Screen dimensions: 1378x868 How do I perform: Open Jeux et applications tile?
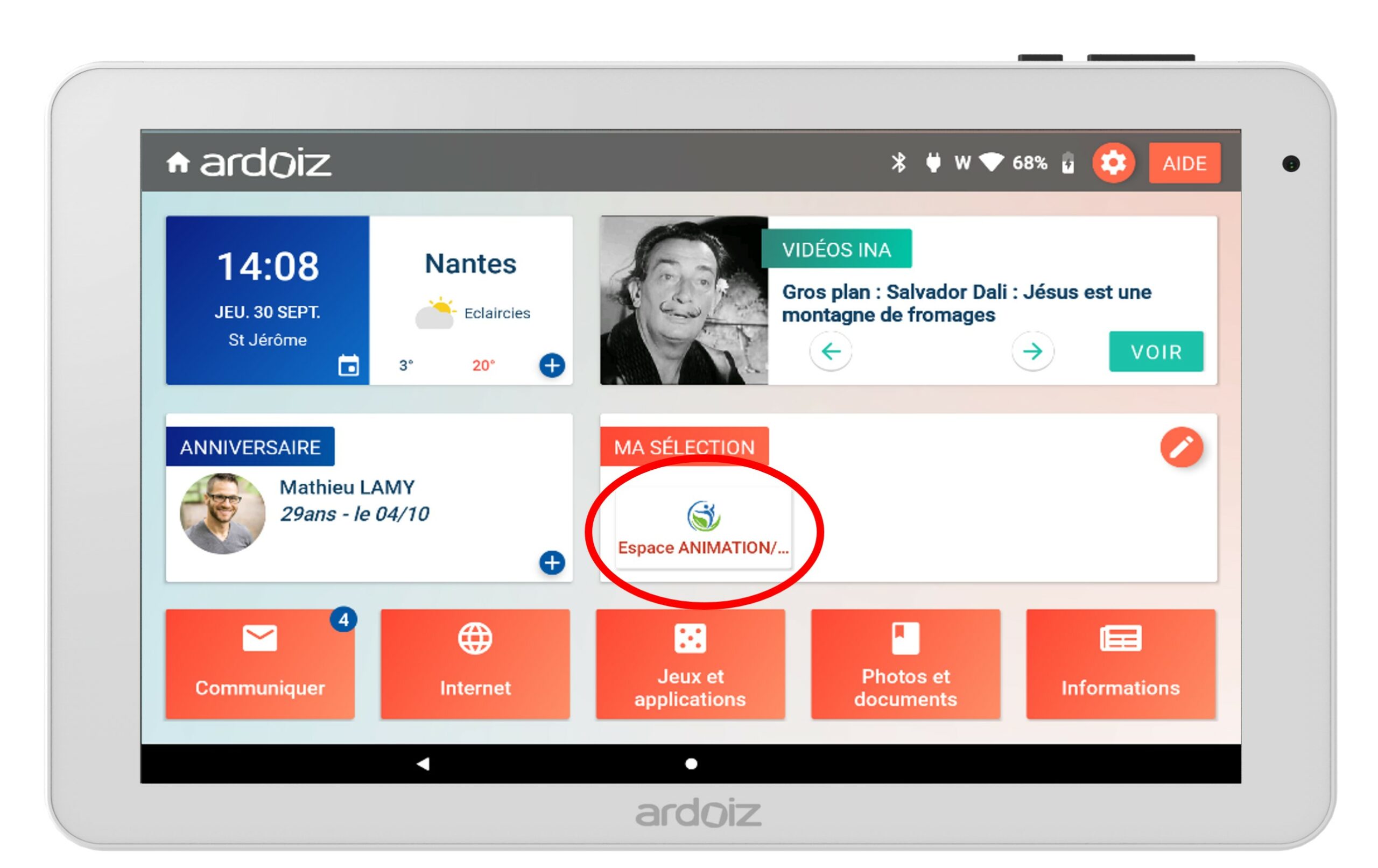[690, 664]
